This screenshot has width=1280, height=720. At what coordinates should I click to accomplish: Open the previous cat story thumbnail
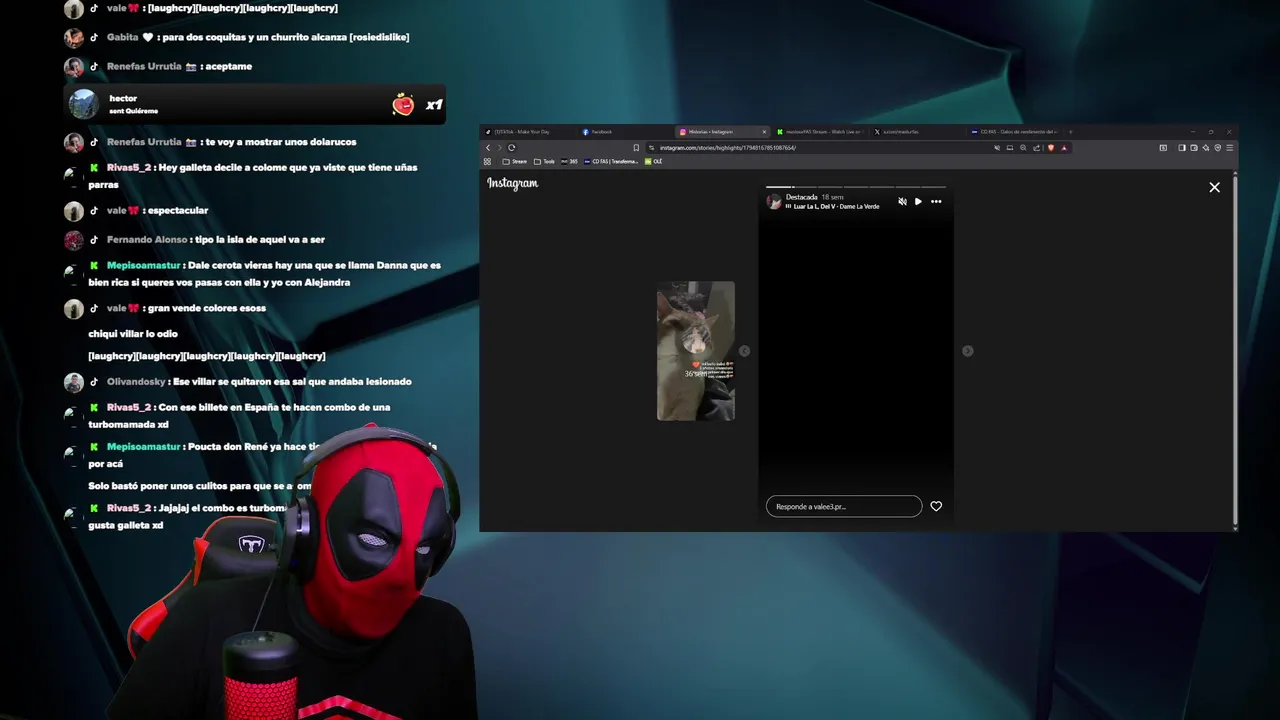[x=696, y=351]
